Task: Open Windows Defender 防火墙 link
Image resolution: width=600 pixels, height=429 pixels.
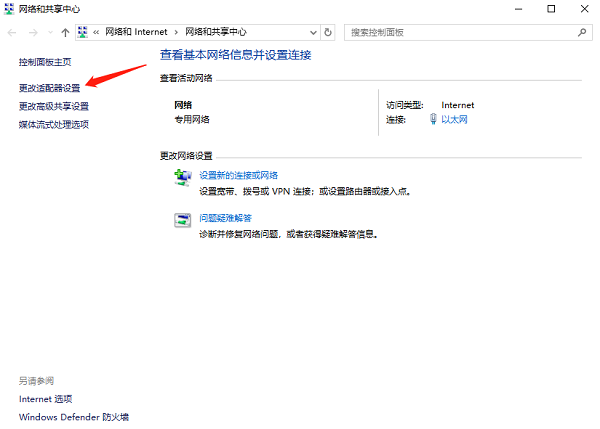Action: pos(74,416)
